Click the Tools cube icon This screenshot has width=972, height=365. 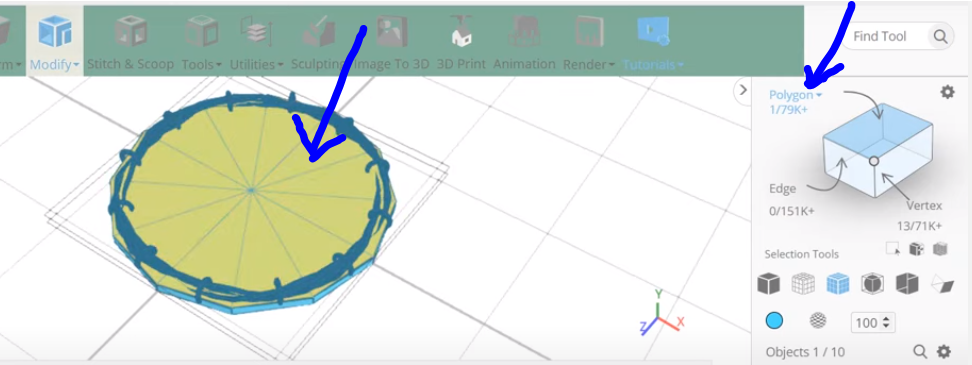tap(202, 31)
